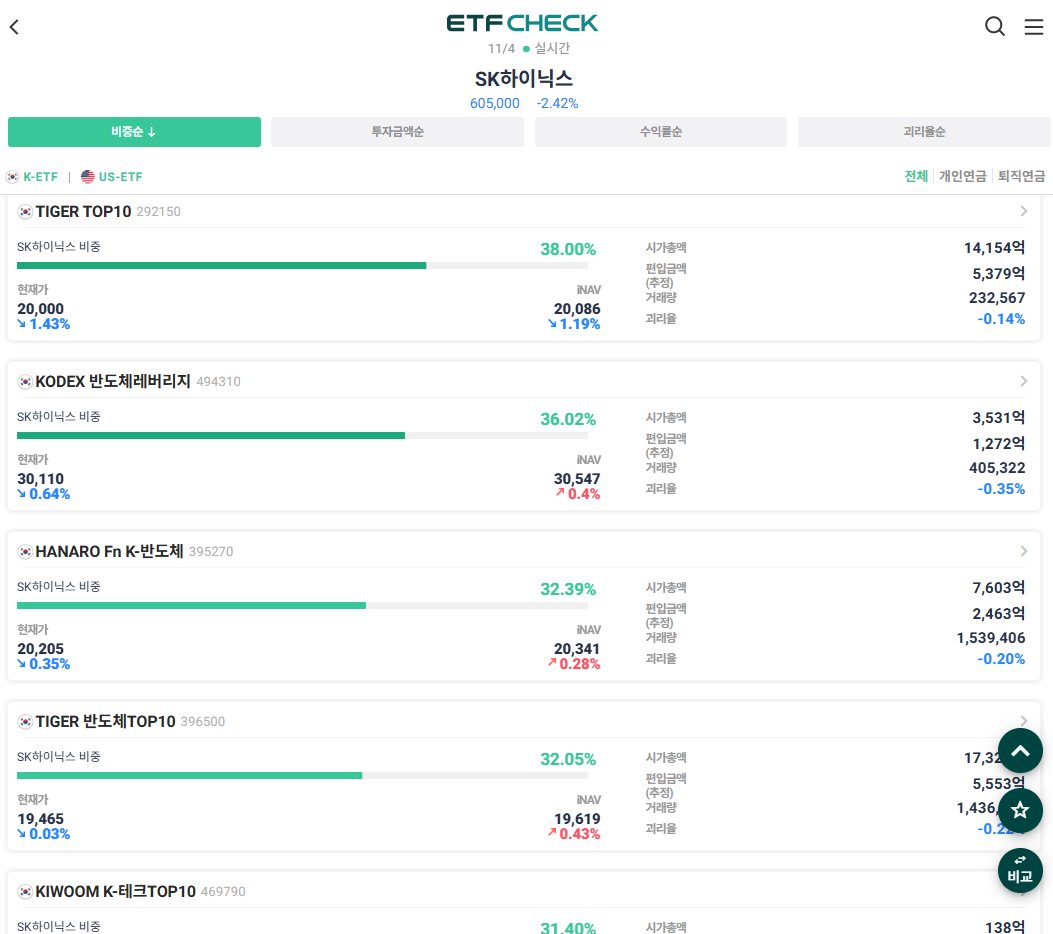Switch to K-ETF list
Image resolution: width=1053 pixels, height=934 pixels.
pyautogui.click(x=40, y=177)
